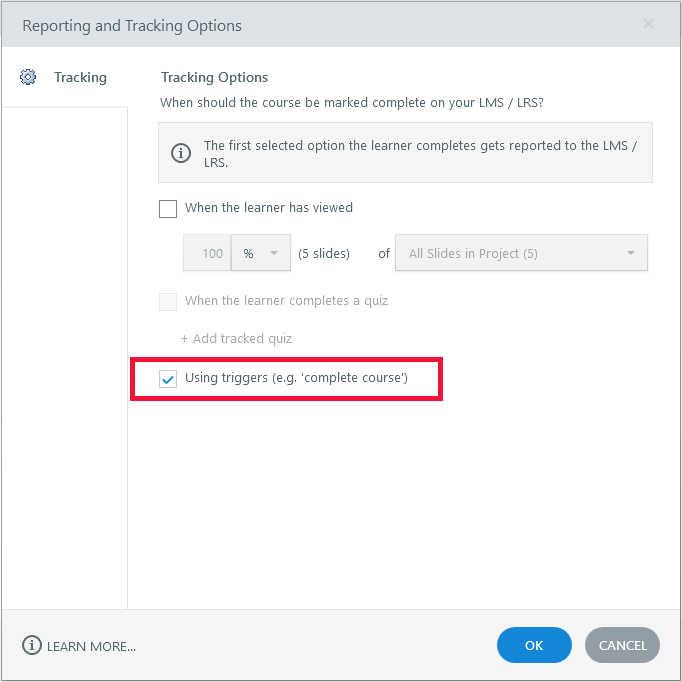This screenshot has width=682, height=682.
Task: Select the Tracking tab in the sidebar
Action: [80, 77]
